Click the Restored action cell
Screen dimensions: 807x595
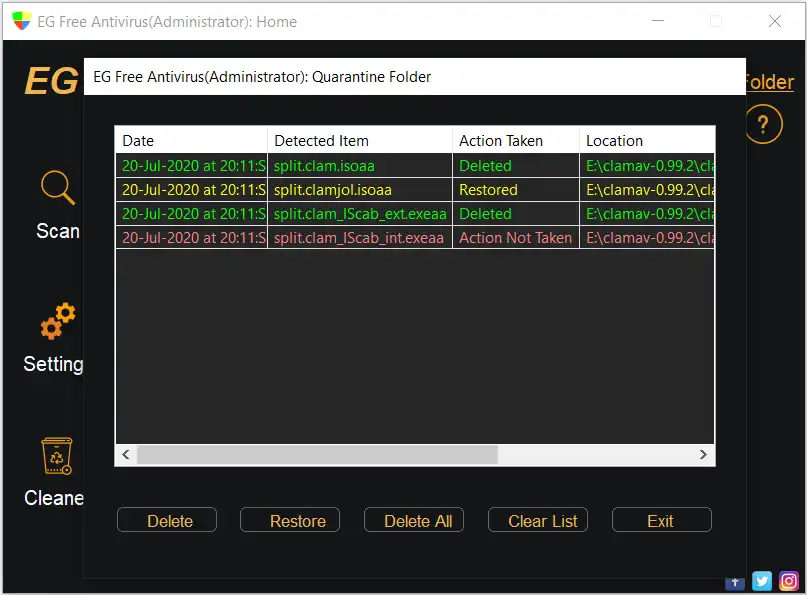[516, 190]
